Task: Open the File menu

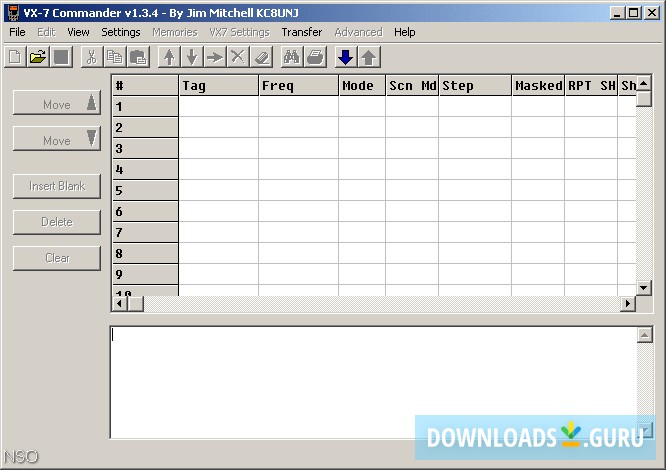Action: coord(17,32)
